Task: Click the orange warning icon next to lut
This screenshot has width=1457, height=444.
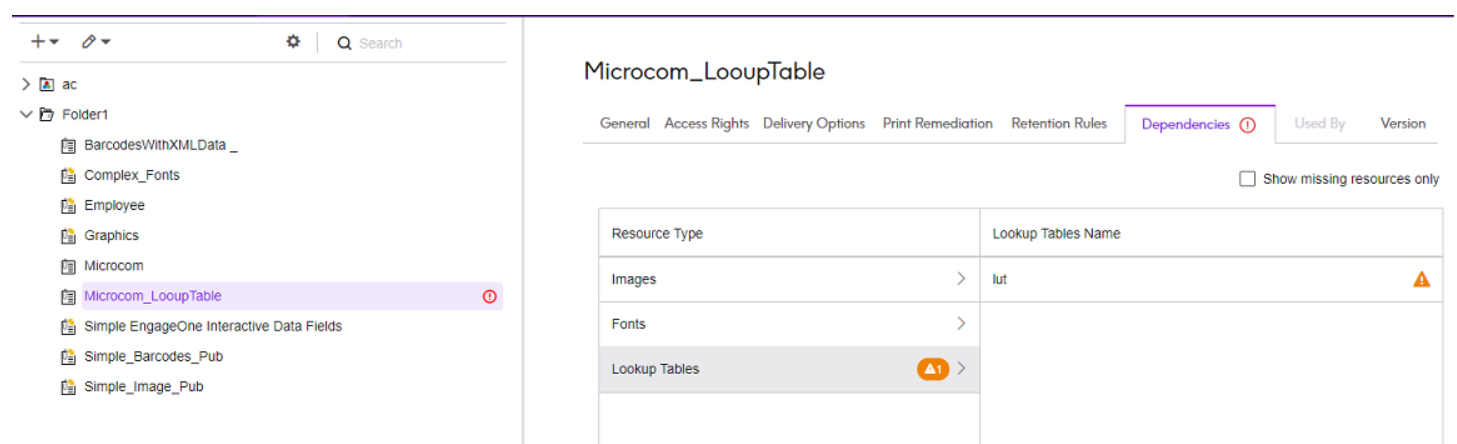Action: point(1421,280)
